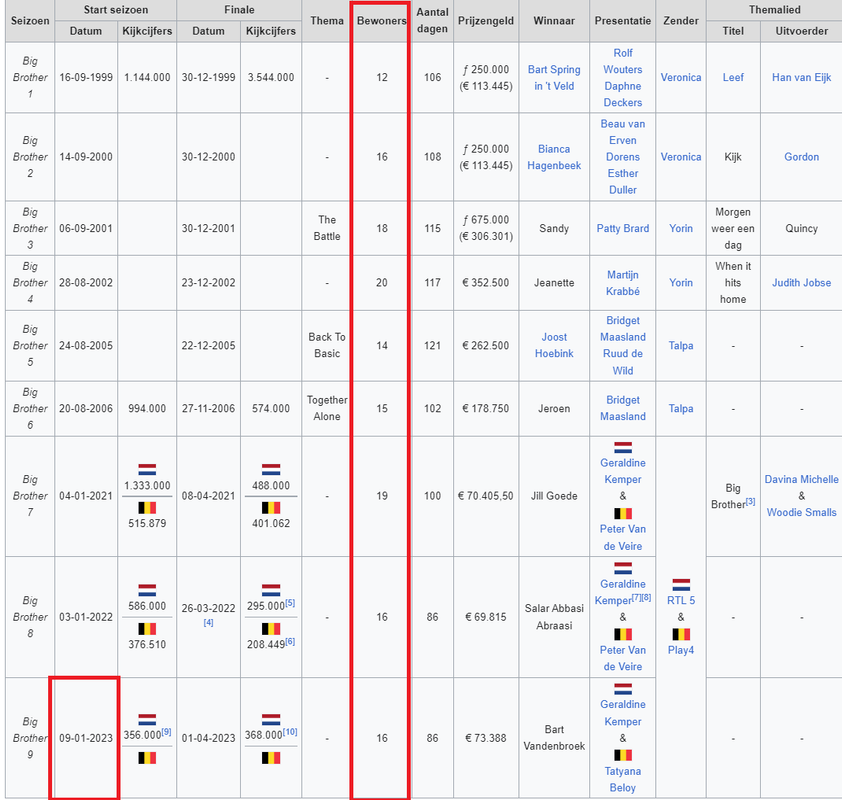Select the The Battle theme cell
842x800 pixels.
pyautogui.click(x=326, y=228)
